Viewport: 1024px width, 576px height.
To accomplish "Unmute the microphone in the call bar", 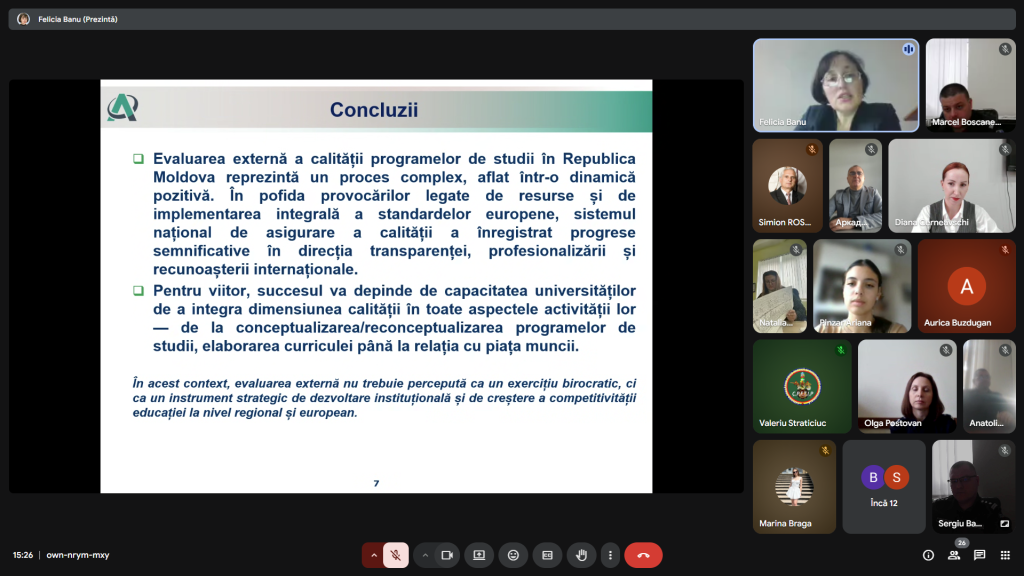I will pyautogui.click(x=396, y=555).
